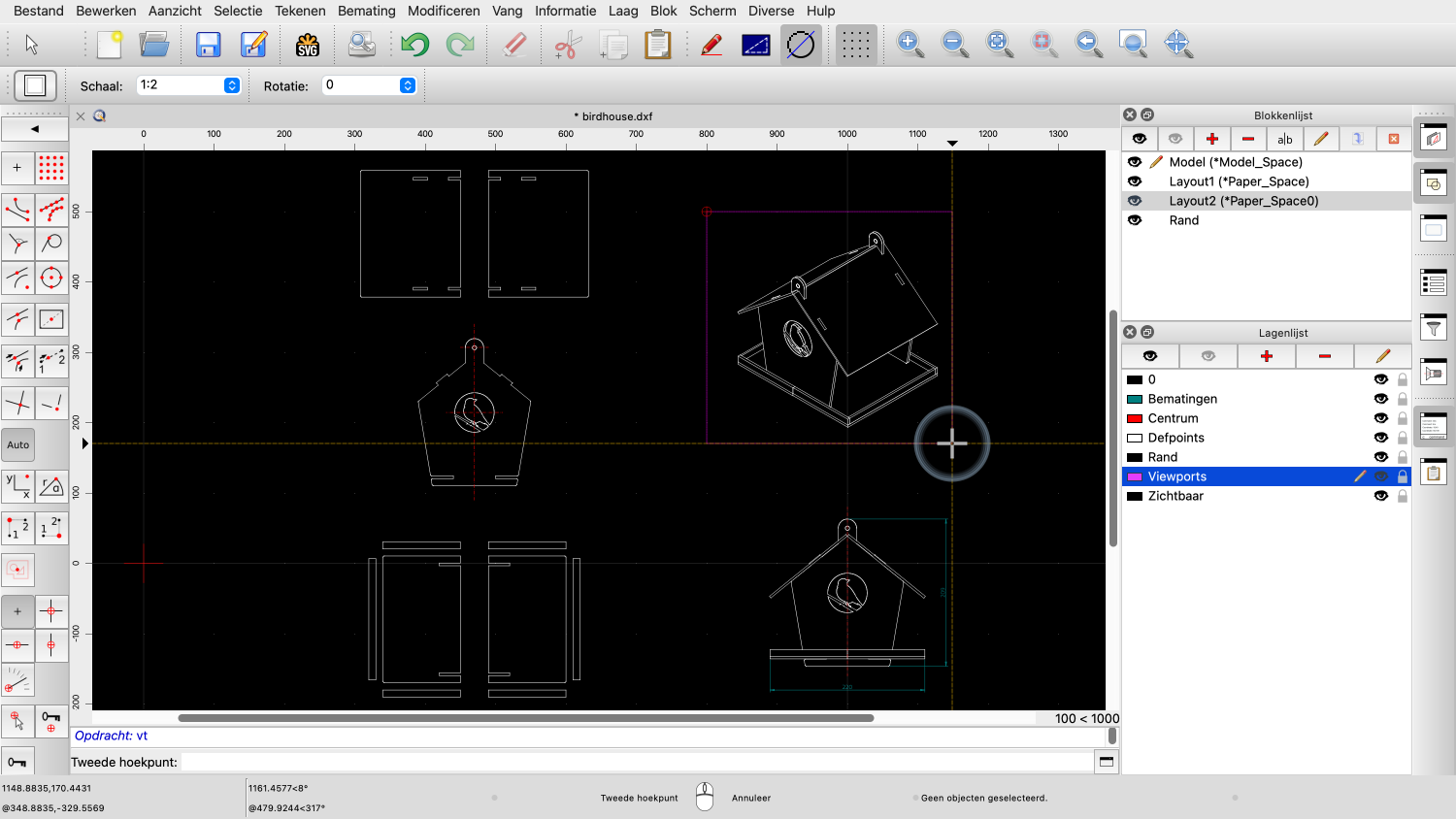The image size is (1456, 819).
Task: Click the Paste clipboard icon
Action: [x=658, y=45]
